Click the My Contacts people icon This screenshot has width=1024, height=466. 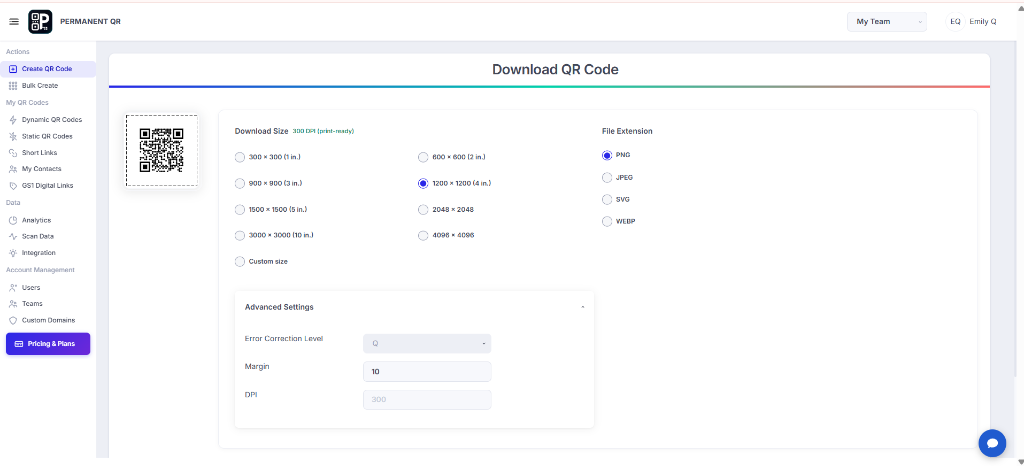tap(13, 169)
